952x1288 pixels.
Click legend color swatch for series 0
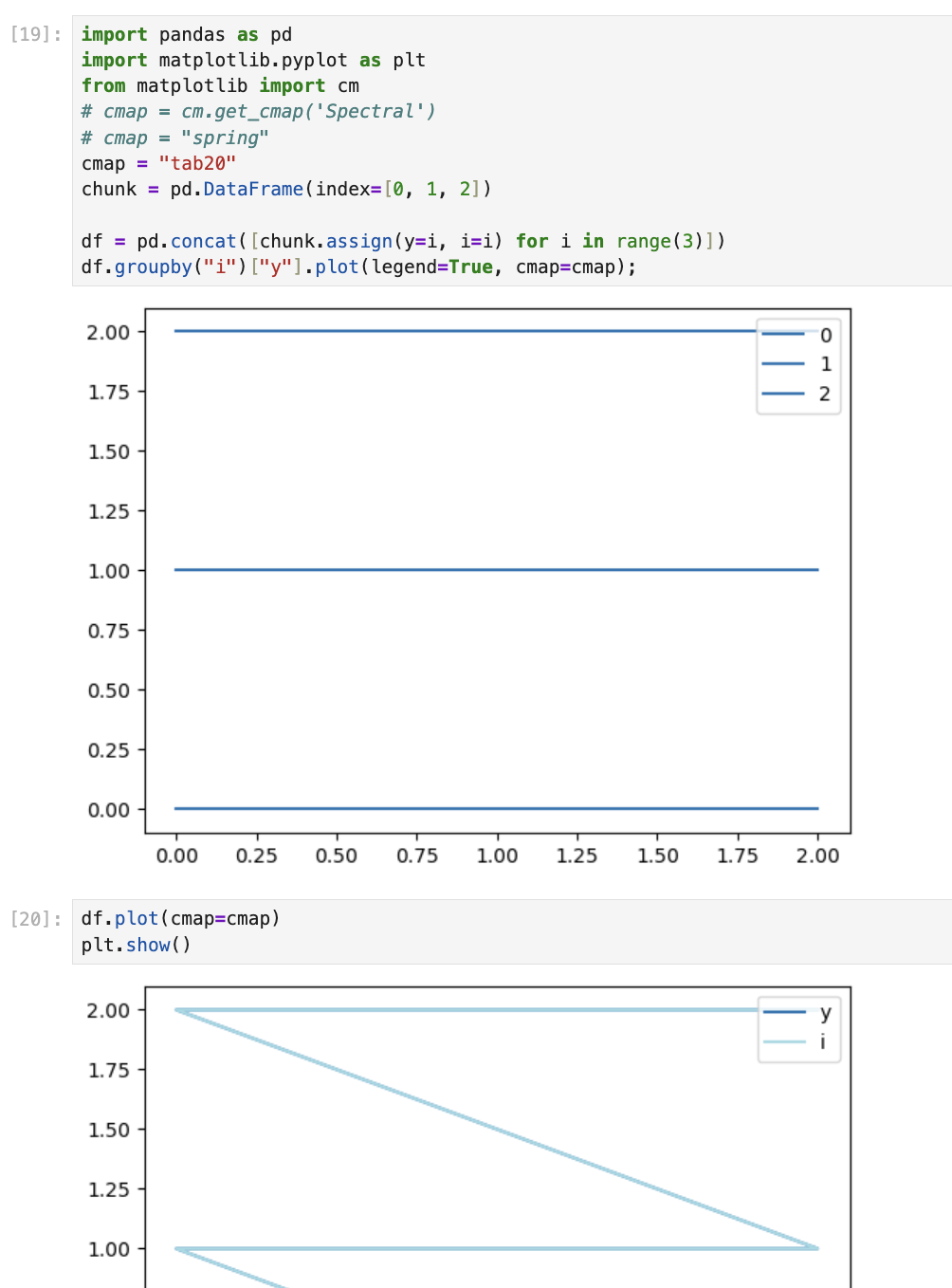point(783,335)
